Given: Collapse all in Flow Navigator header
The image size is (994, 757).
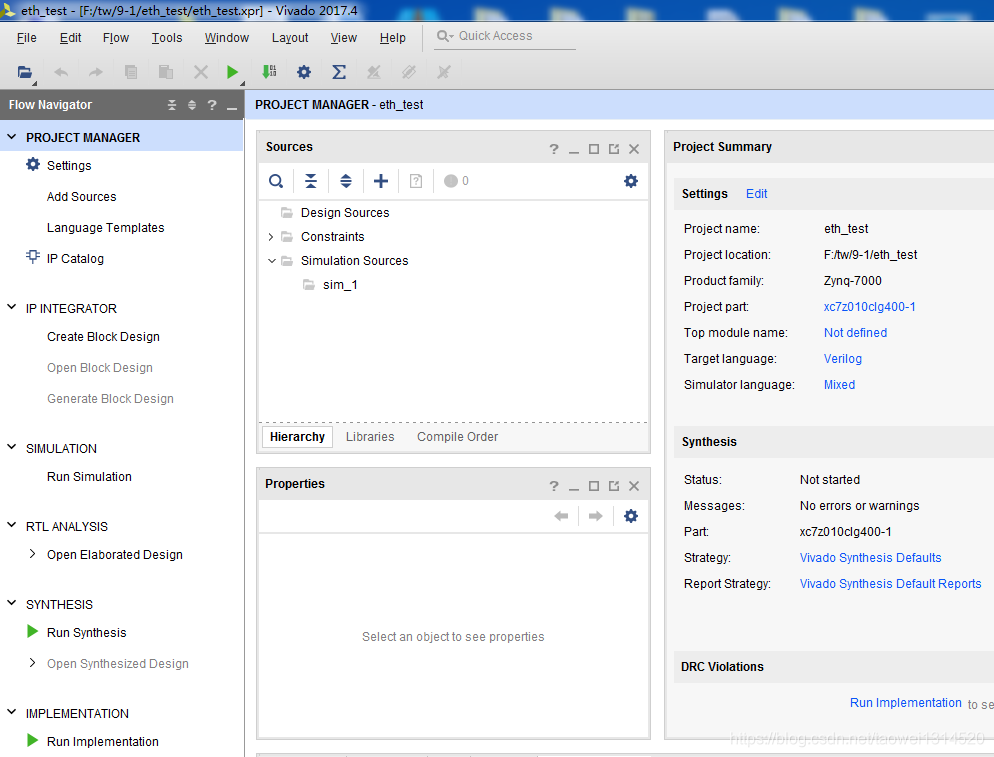Looking at the screenshot, I should 172,105.
